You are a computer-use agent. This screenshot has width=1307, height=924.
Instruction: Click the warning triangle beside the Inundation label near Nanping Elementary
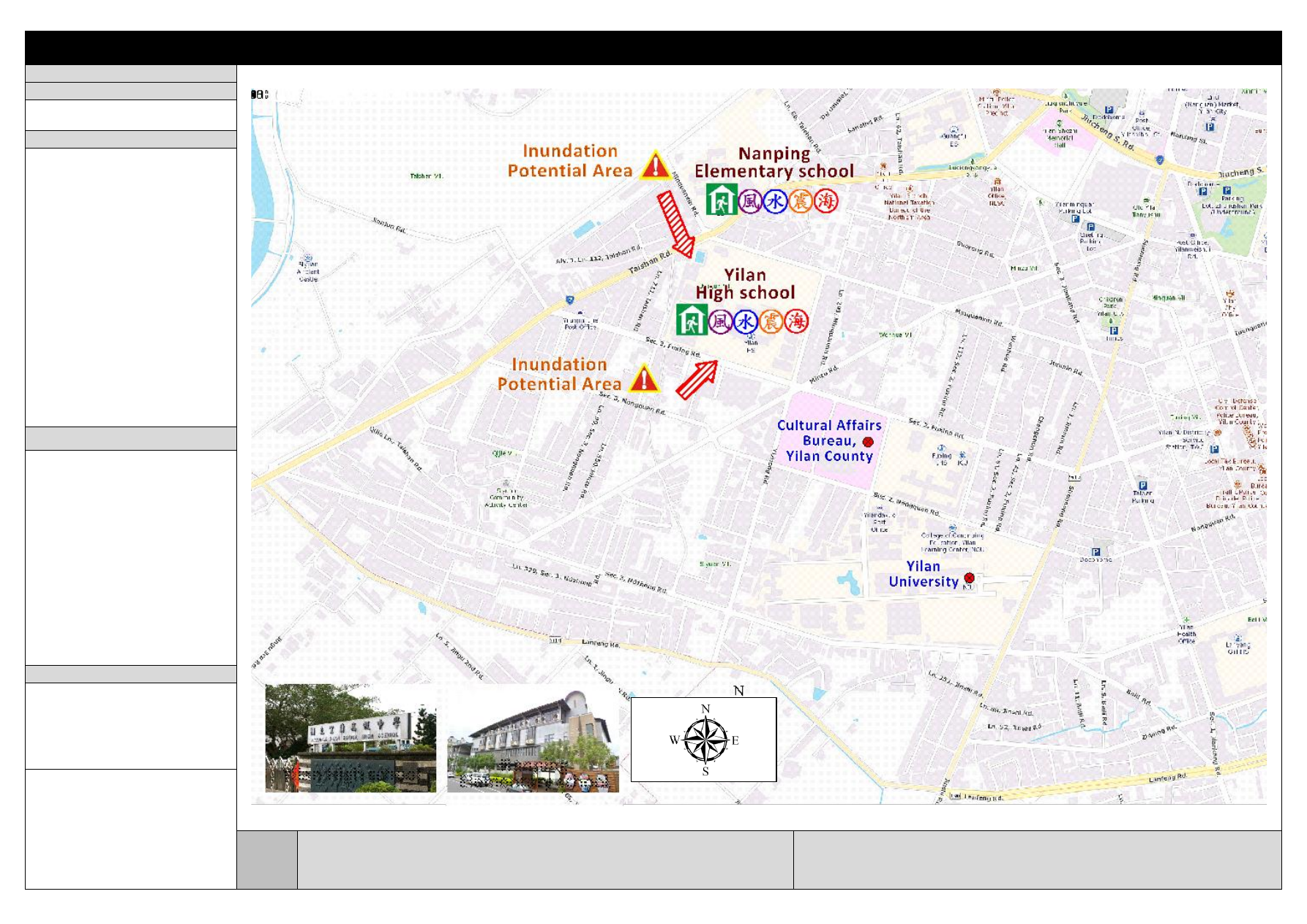(656, 165)
